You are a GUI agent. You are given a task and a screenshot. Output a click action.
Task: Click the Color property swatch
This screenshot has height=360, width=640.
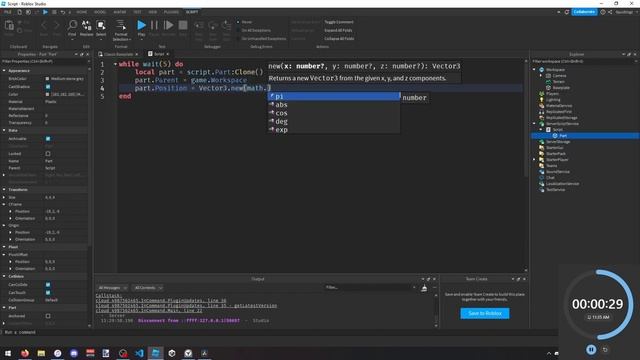click(x=47, y=94)
